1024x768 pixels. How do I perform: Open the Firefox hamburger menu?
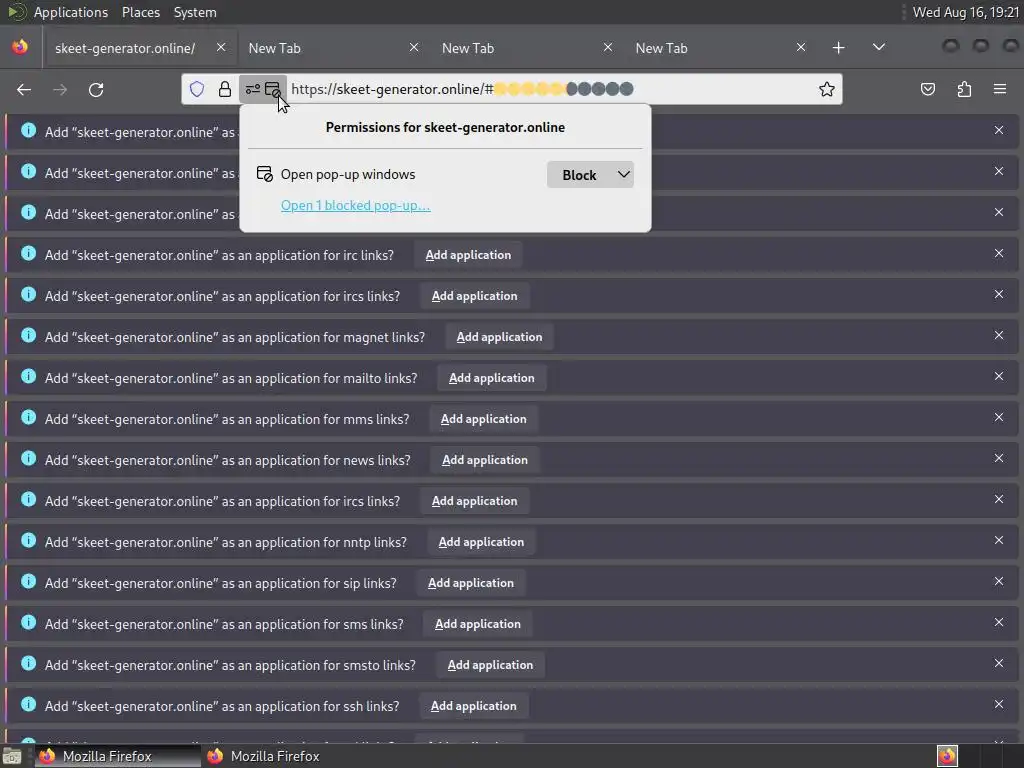pos(1000,89)
